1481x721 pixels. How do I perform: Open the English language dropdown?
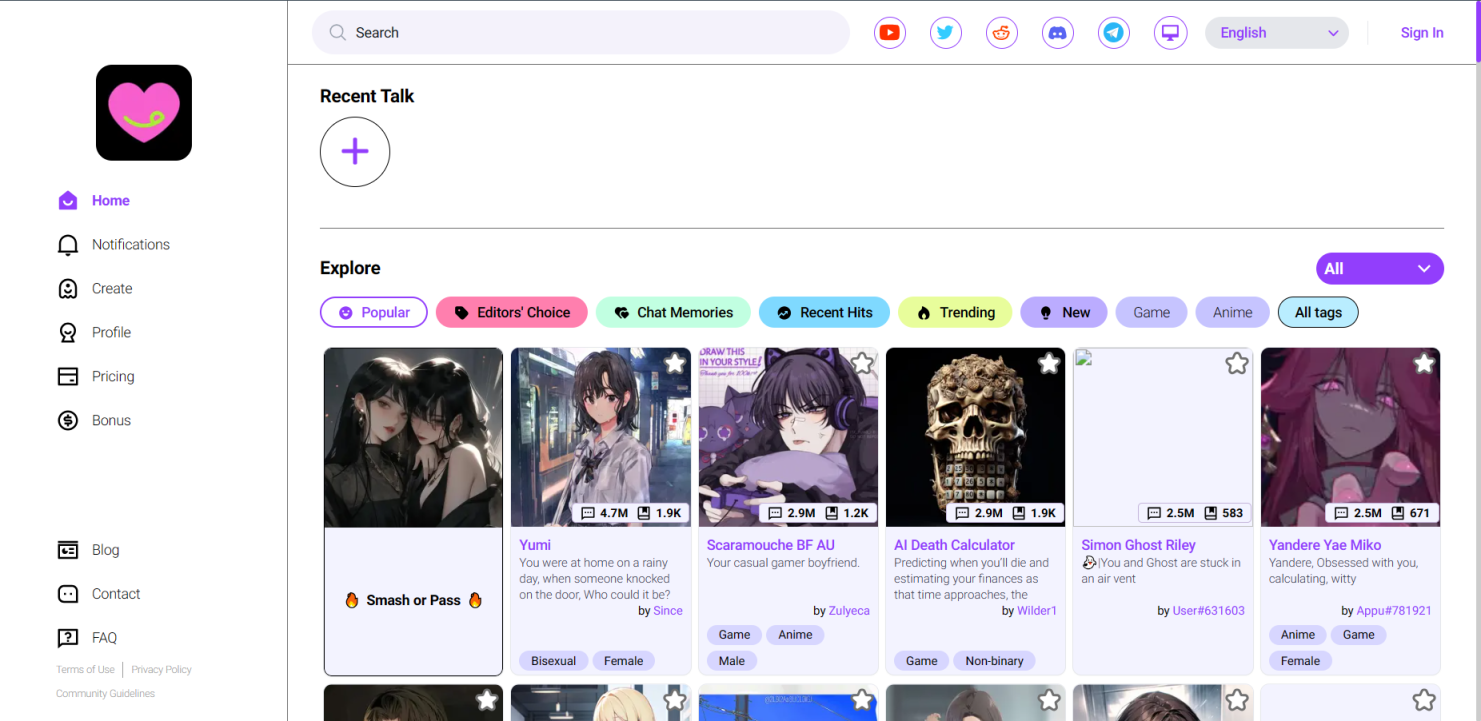tap(1276, 32)
